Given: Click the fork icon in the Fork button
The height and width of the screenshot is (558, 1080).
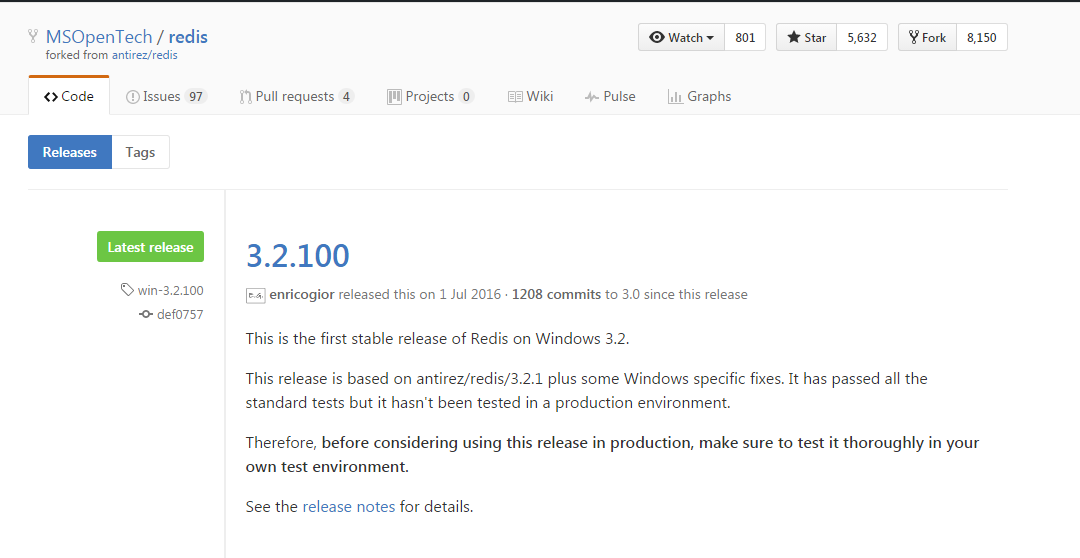Looking at the screenshot, I should click(914, 37).
